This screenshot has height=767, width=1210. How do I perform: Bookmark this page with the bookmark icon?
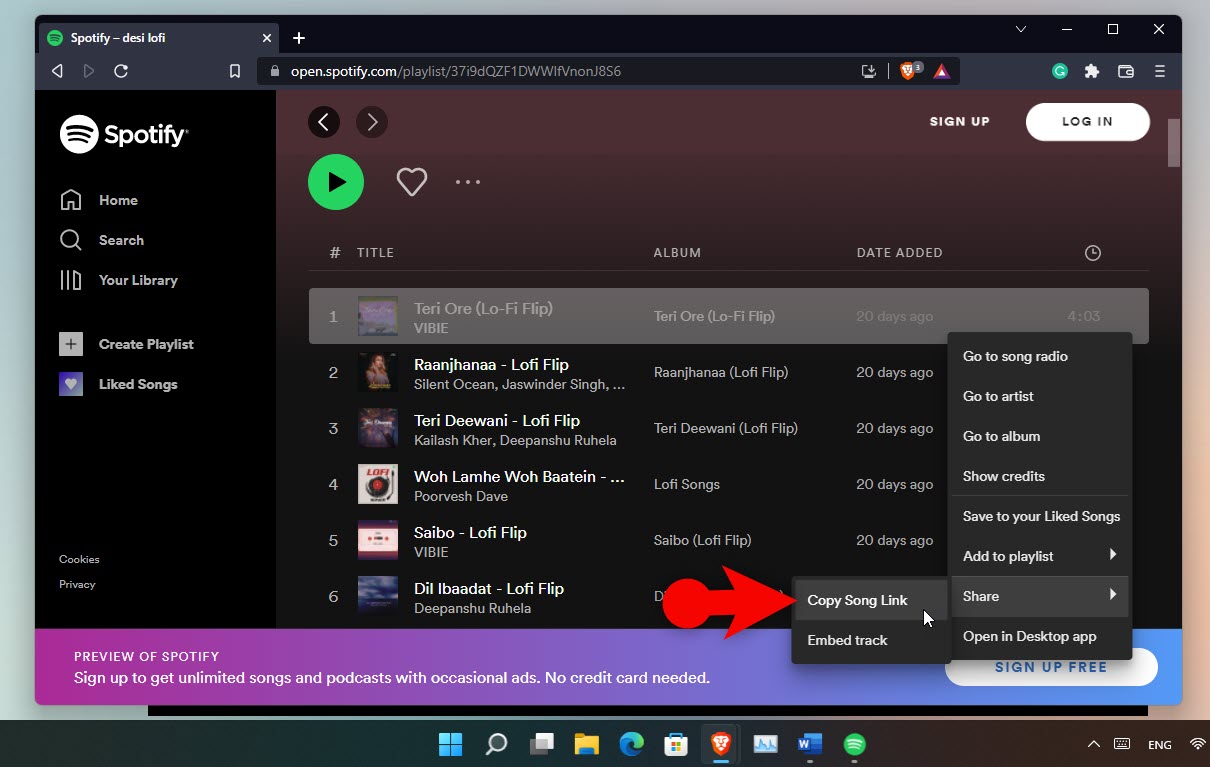point(235,71)
